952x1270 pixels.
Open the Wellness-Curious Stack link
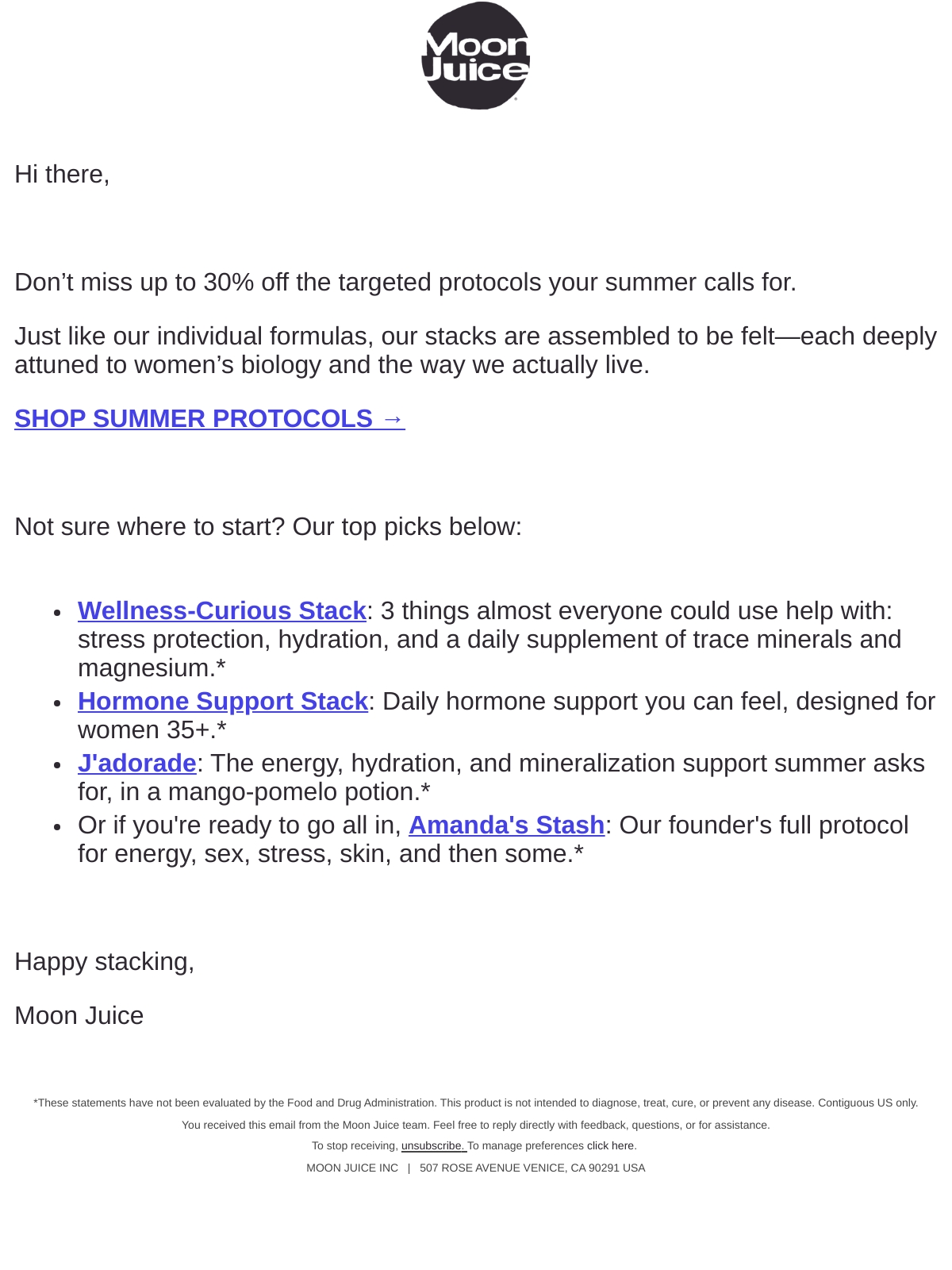[x=222, y=610]
